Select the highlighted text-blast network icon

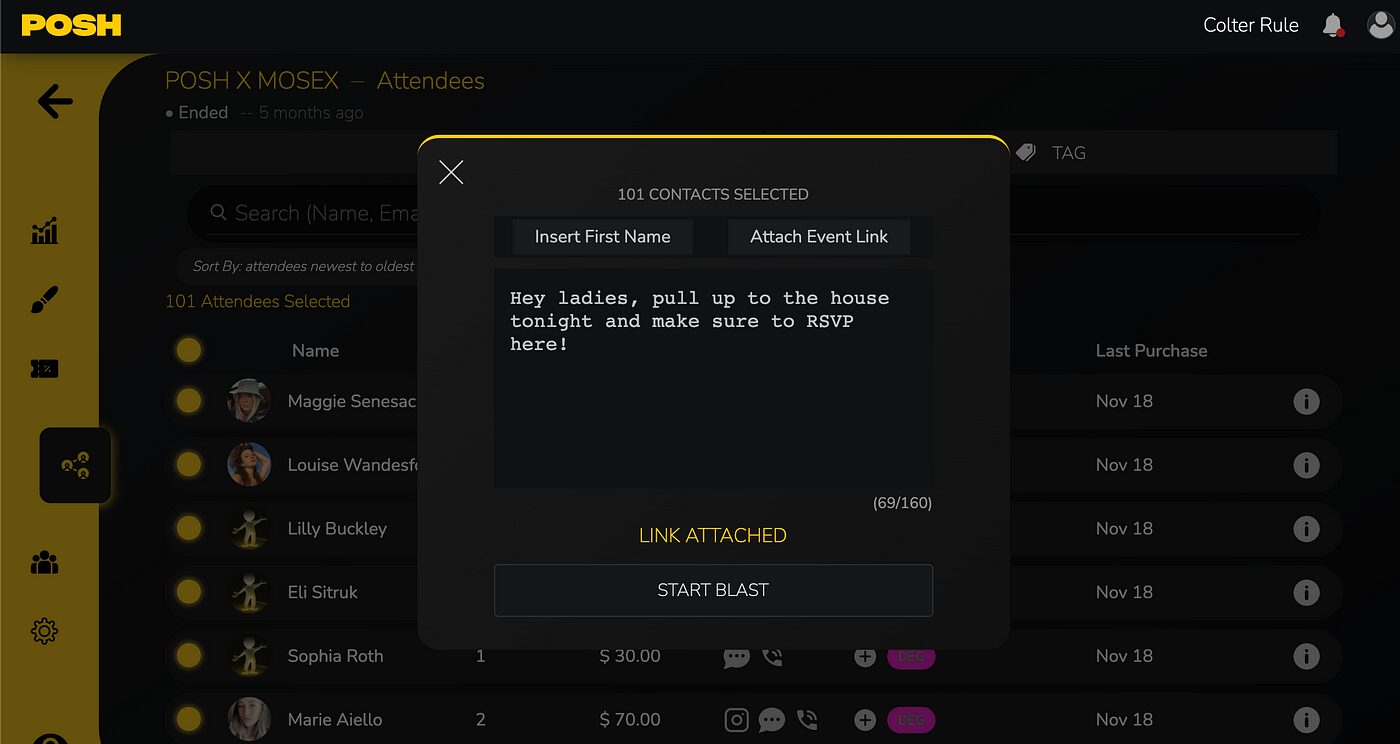click(75, 464)
